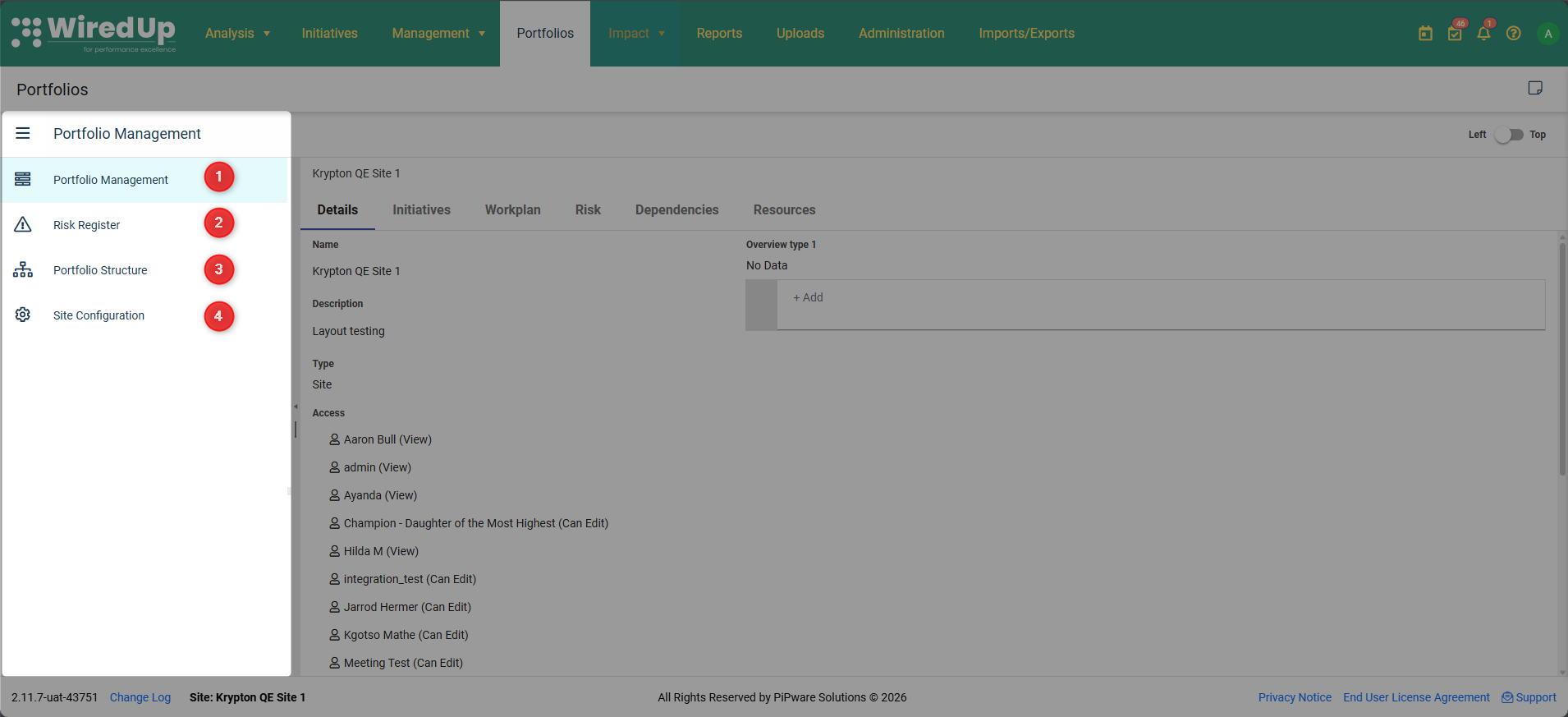Click 'Champion - Daughter of the Most Highest' entry
1568x717 pixels.
pos(476,523)
